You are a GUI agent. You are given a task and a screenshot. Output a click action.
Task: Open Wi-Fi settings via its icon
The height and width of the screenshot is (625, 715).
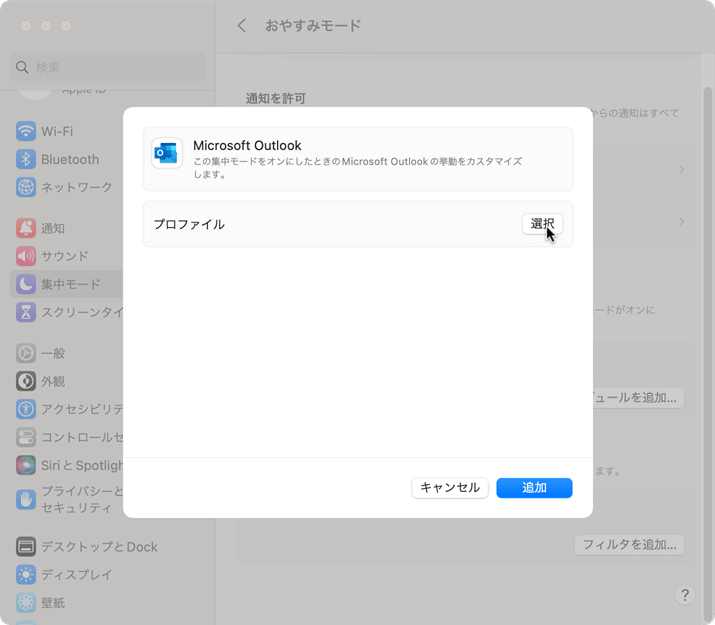[x=26, y=131]
